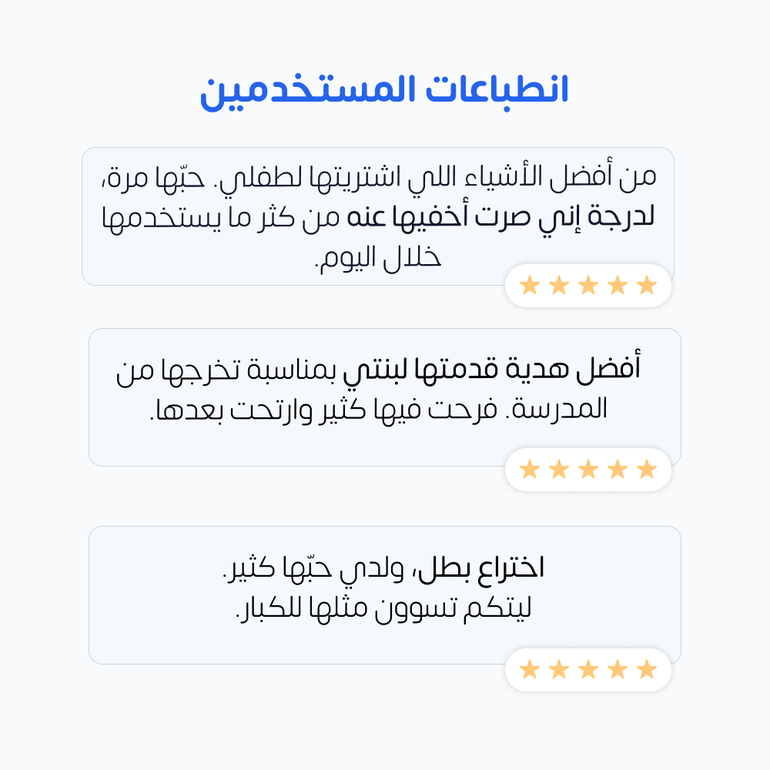Select second star from left in graduation gift review
Image resolution: width=770 pixels, height=770 pixels.
[559, 469]
